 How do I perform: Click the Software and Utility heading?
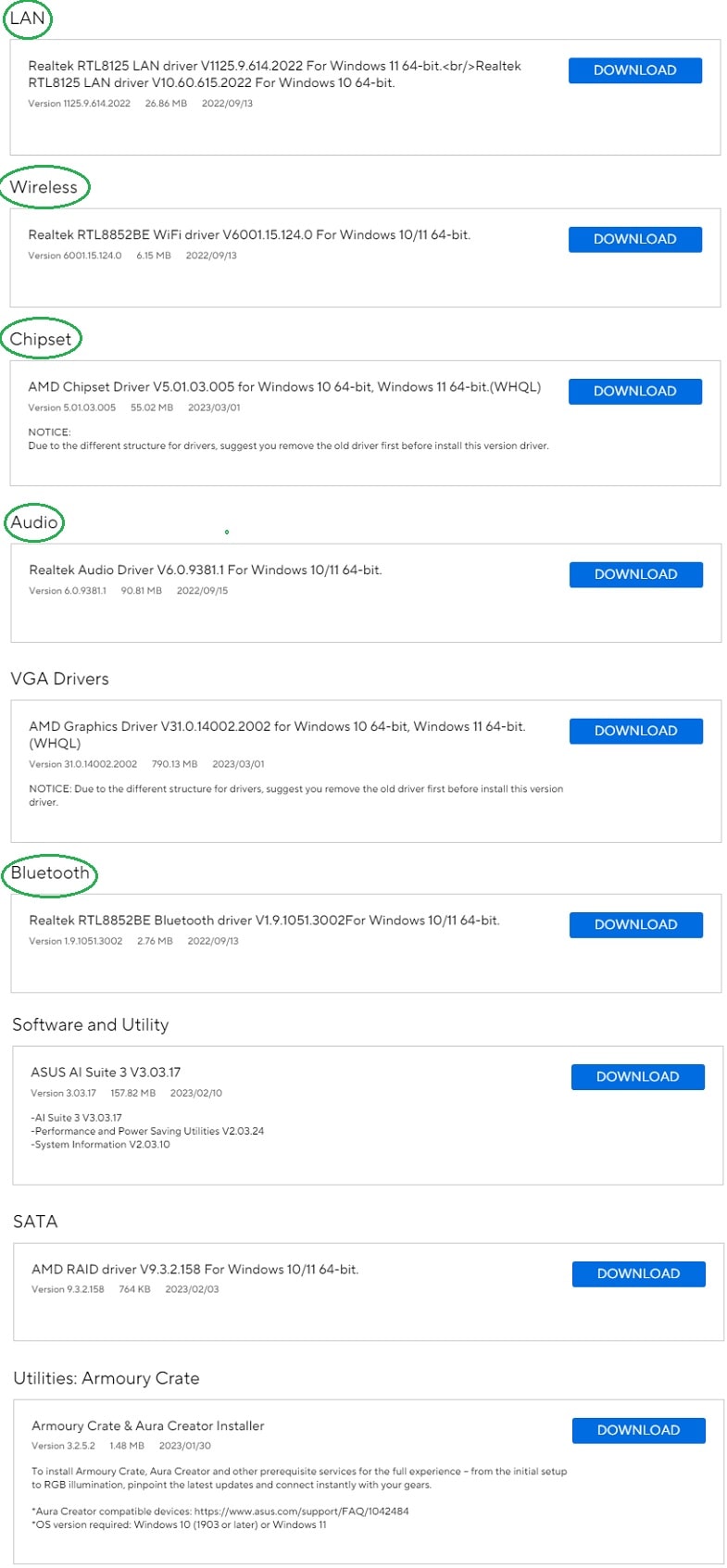tap(90, 1024)
